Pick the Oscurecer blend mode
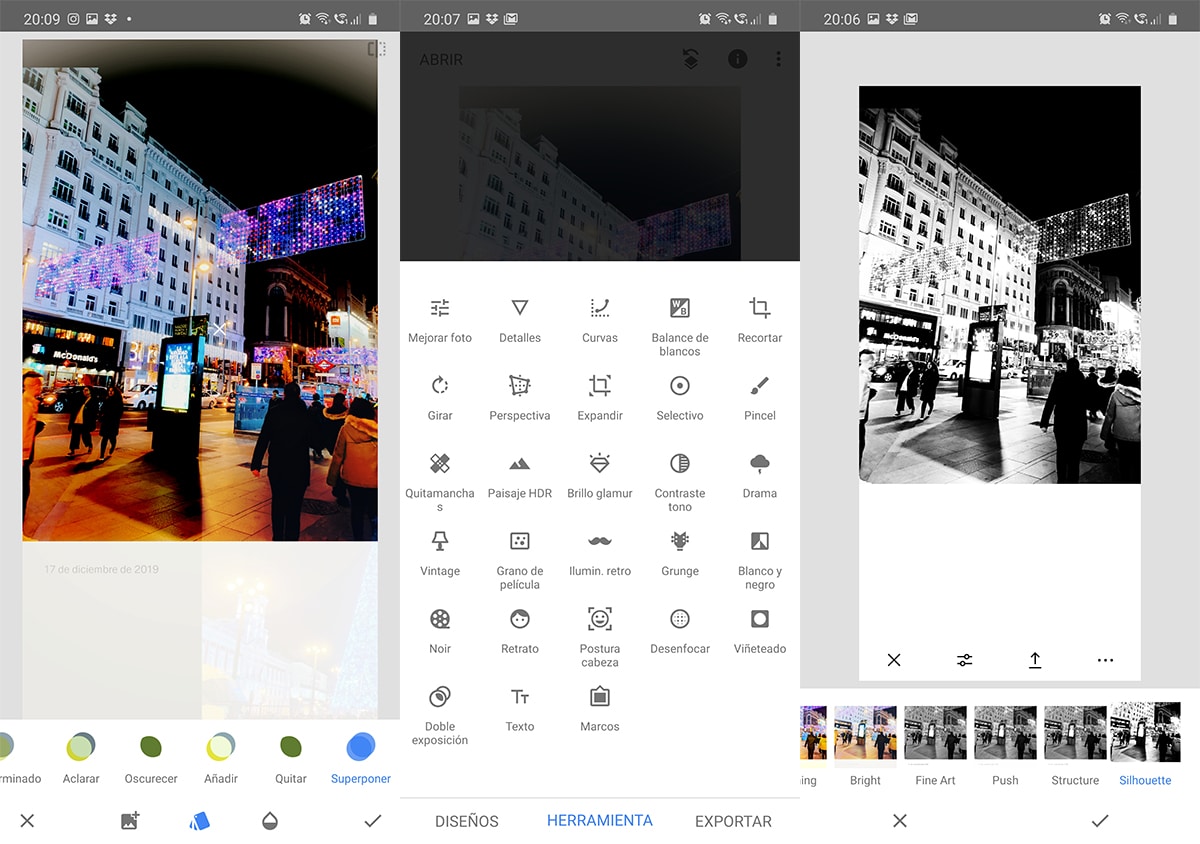Image resolution: width=1200 pixels, height=844 pixels. click(151, 756)
